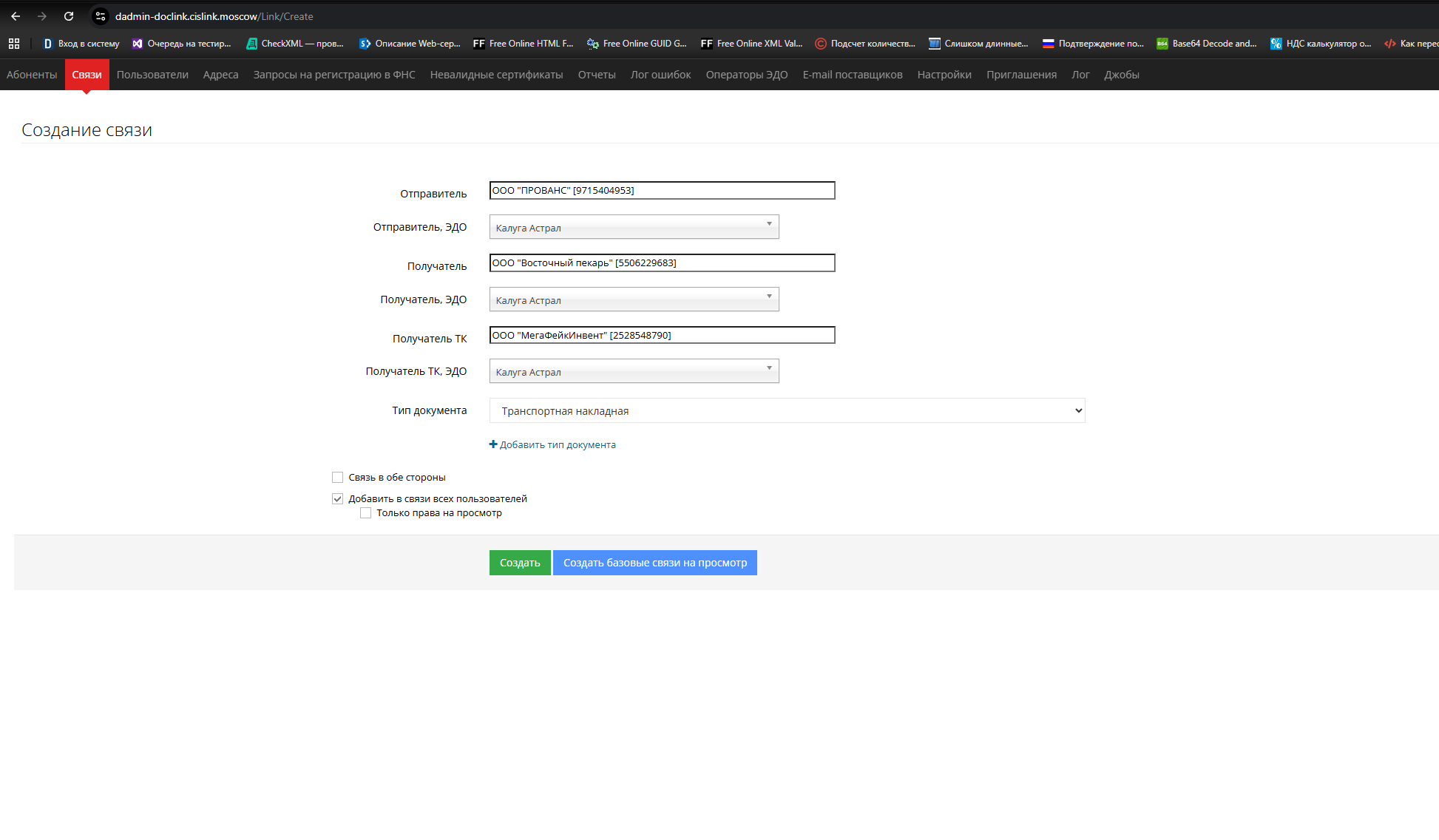Open the Base64 Decode bookmark icon
This screenshot has width=1439, height=840.
(x=1162, y=44)
